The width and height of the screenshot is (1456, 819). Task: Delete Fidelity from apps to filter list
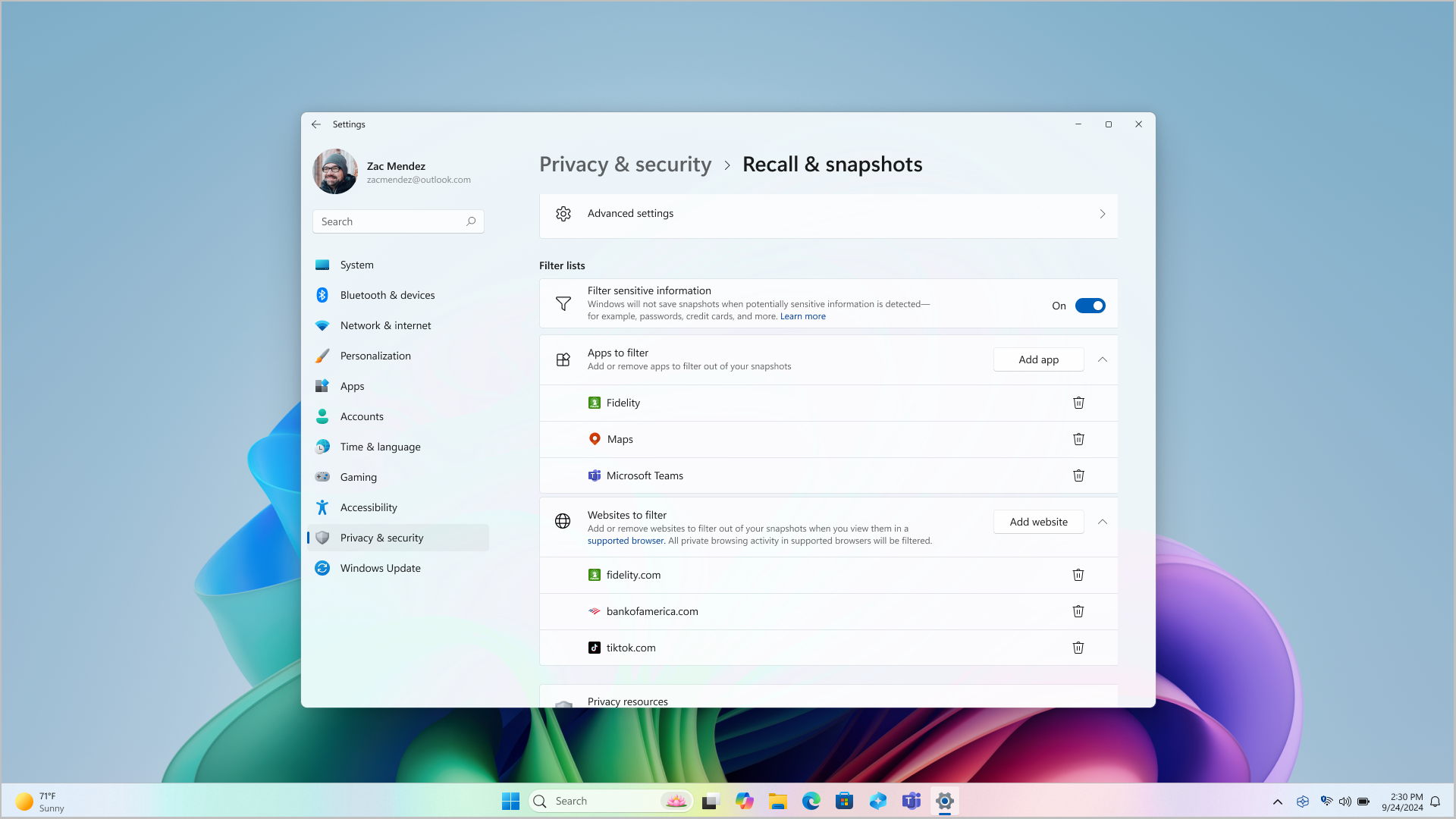1078,402
